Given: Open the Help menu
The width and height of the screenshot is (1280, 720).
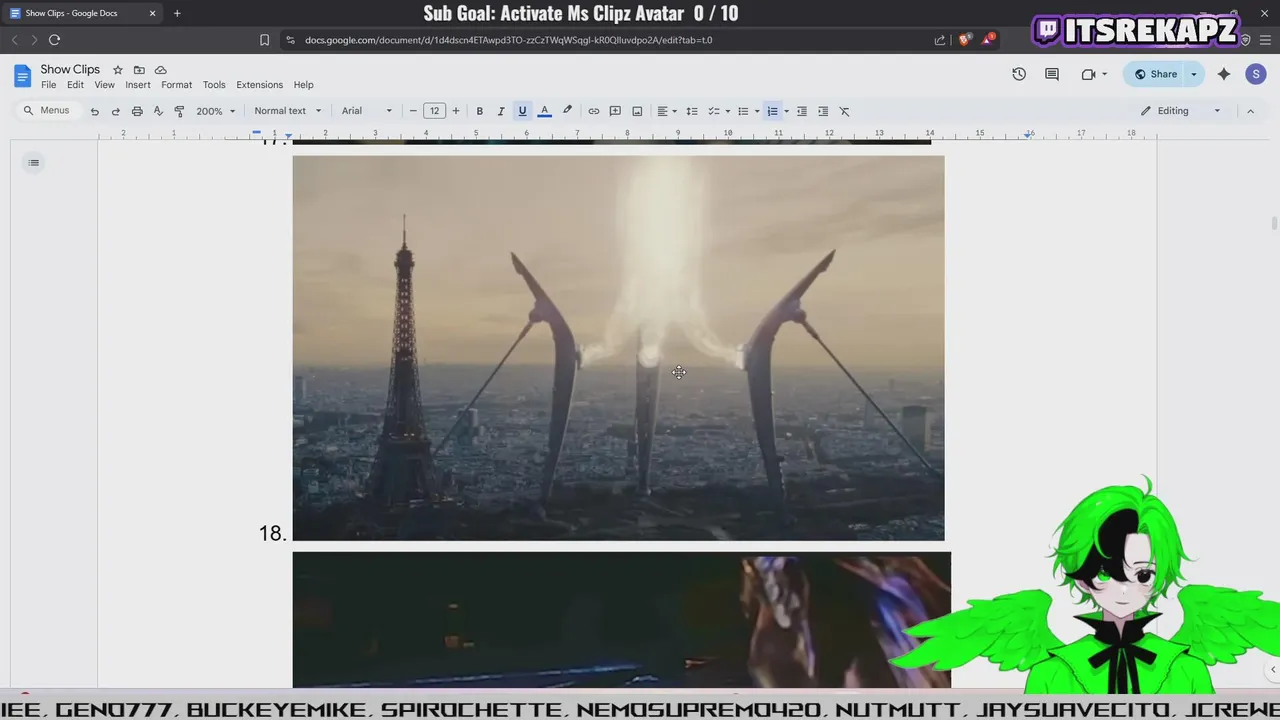Looking at the screenshot, I should coord(303,85).
